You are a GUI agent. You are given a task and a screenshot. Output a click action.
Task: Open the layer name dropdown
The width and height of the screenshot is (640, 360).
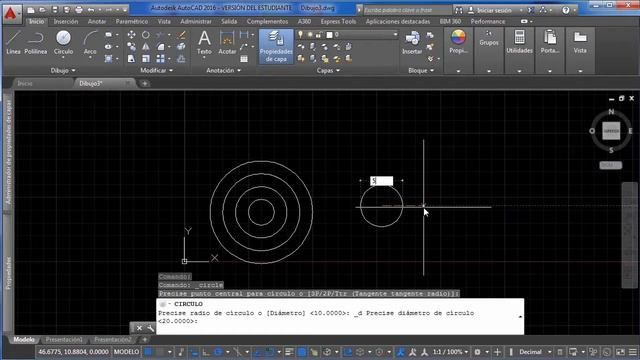[x=395, y=35]
